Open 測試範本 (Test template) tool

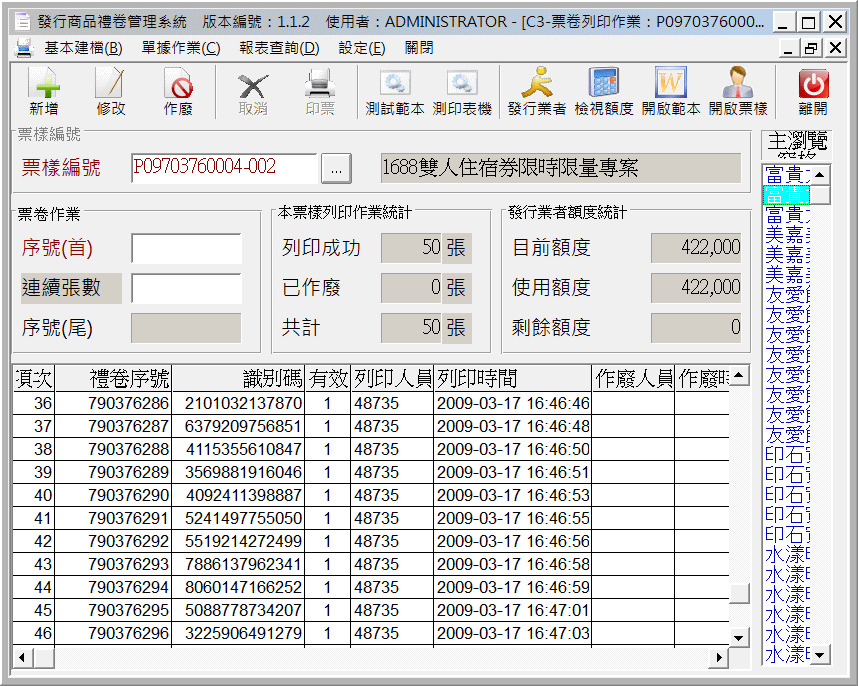point(395,91)
